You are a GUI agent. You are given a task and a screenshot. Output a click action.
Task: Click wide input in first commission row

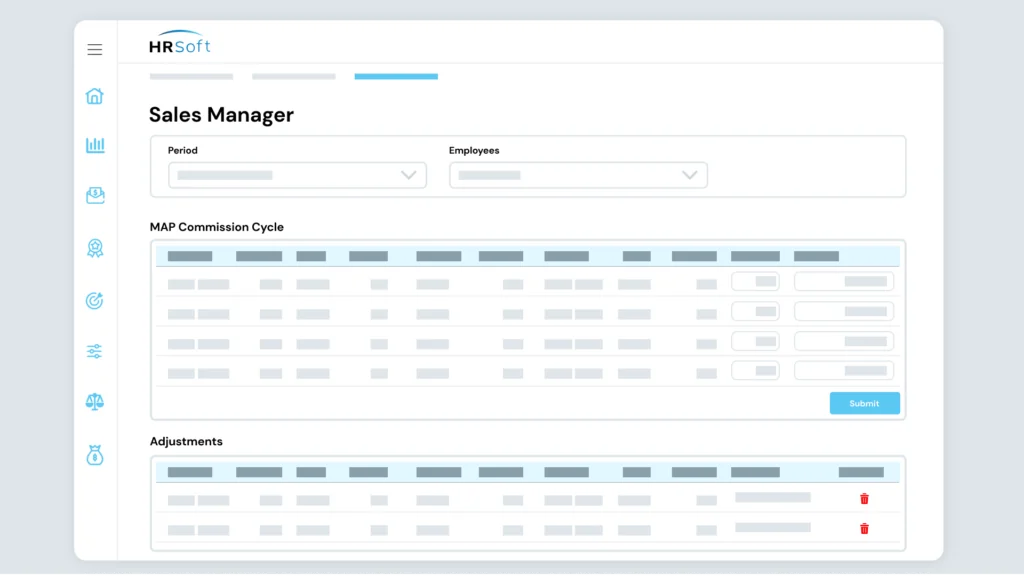844,281
